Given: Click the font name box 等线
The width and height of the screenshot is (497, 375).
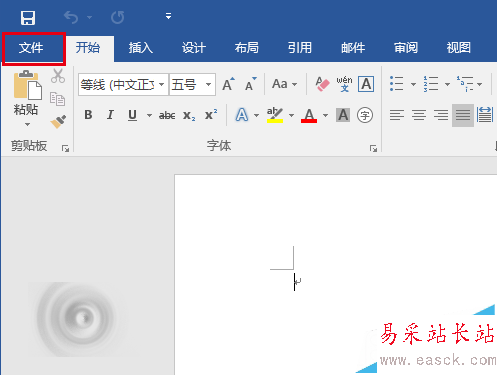Looking at the screenshot, I should [117, 85].
